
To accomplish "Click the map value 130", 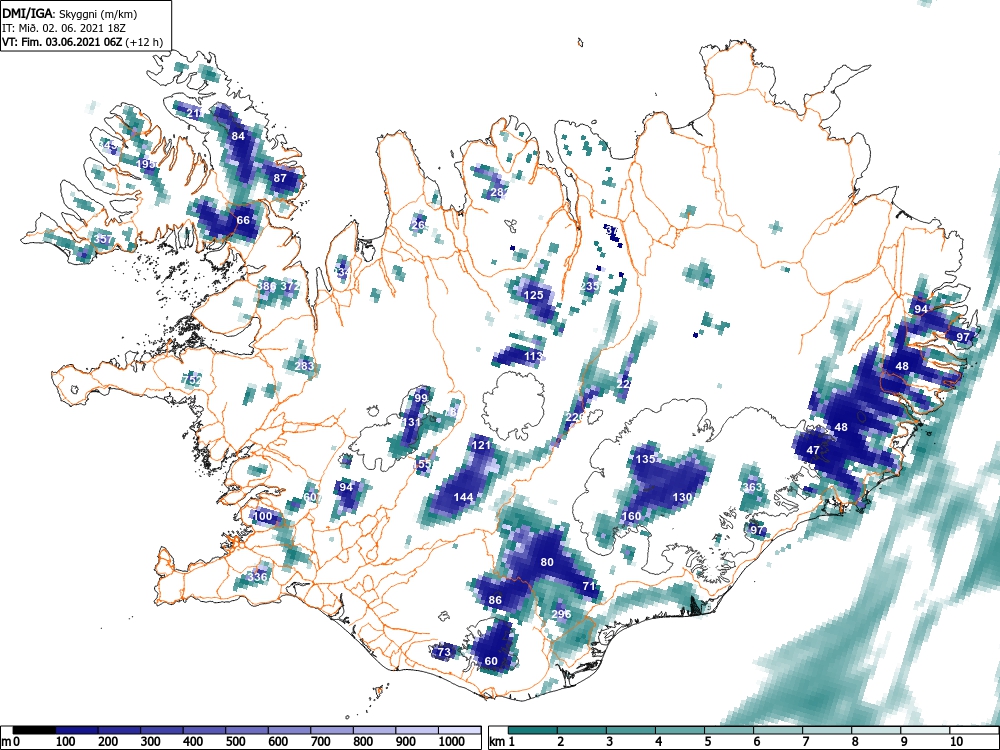I will (x=682, y=497).
